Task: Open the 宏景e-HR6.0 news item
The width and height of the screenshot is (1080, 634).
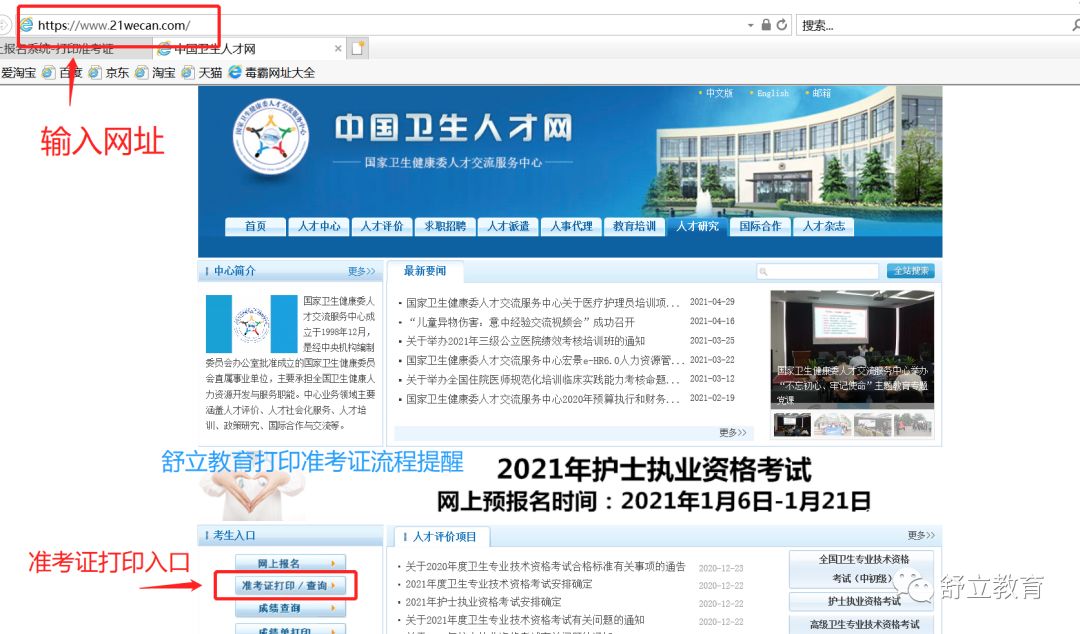Action: click(545, 360)
